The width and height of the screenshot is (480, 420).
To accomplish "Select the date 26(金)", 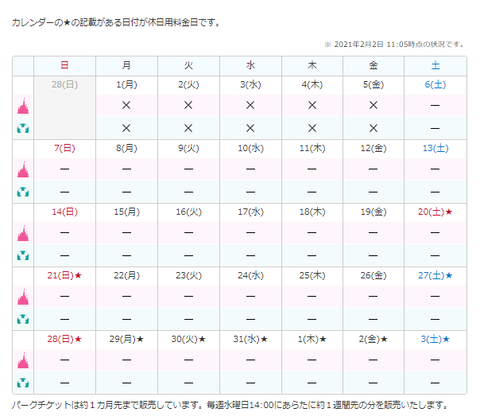I will [x=373, y=276].
